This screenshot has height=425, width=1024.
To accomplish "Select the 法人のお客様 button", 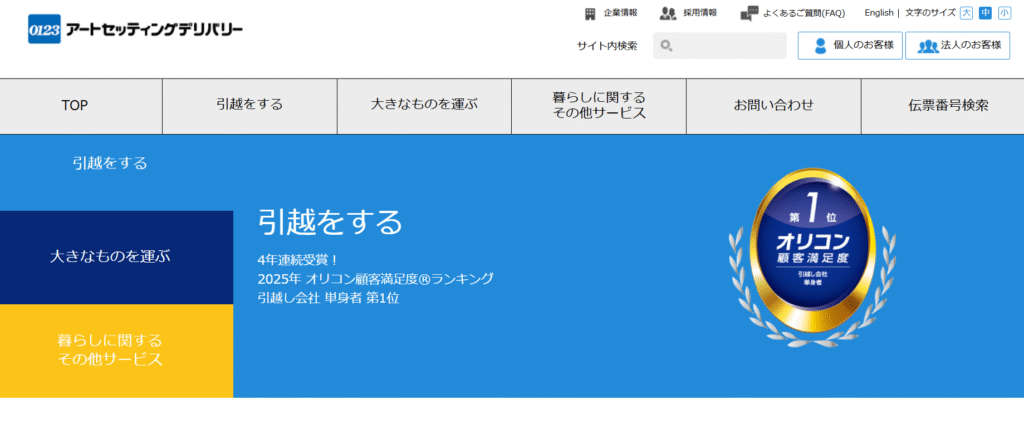I will tap(957, 46).
